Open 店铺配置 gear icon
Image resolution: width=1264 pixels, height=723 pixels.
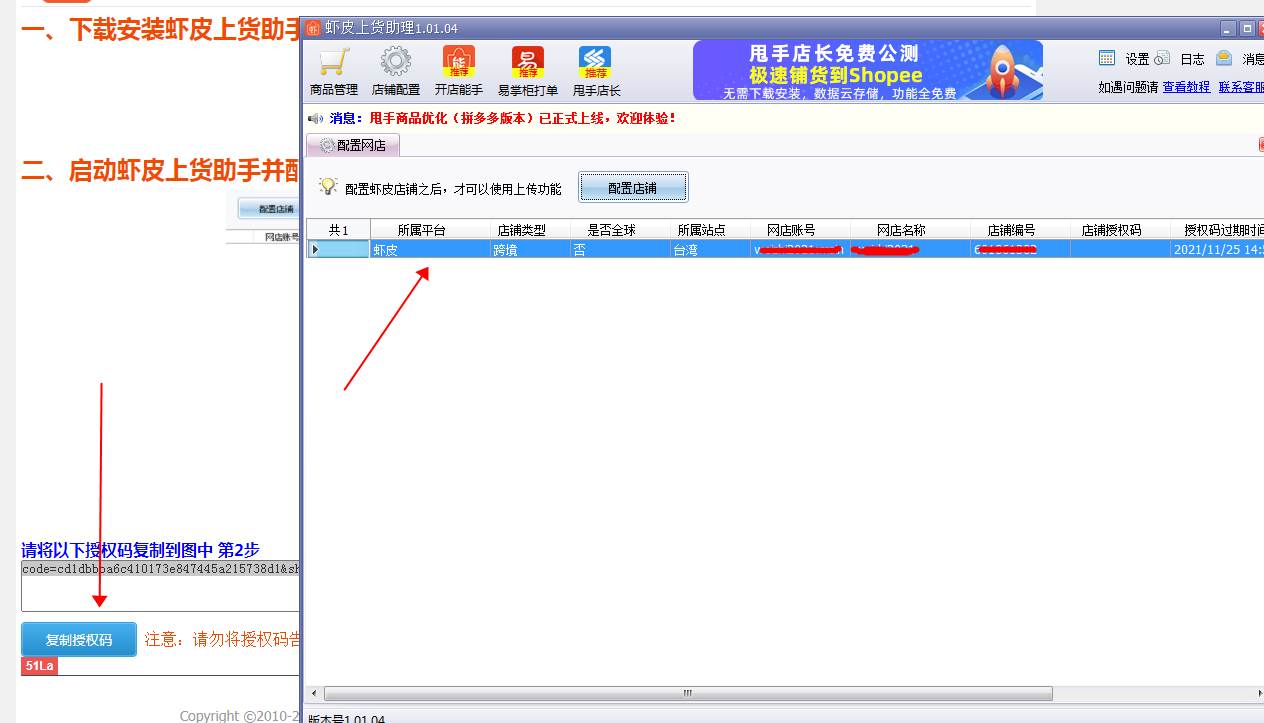point(396,71)
